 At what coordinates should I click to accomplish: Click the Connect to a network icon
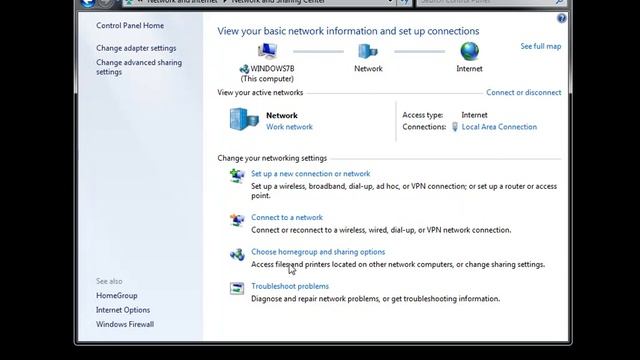tap(237, 220)
